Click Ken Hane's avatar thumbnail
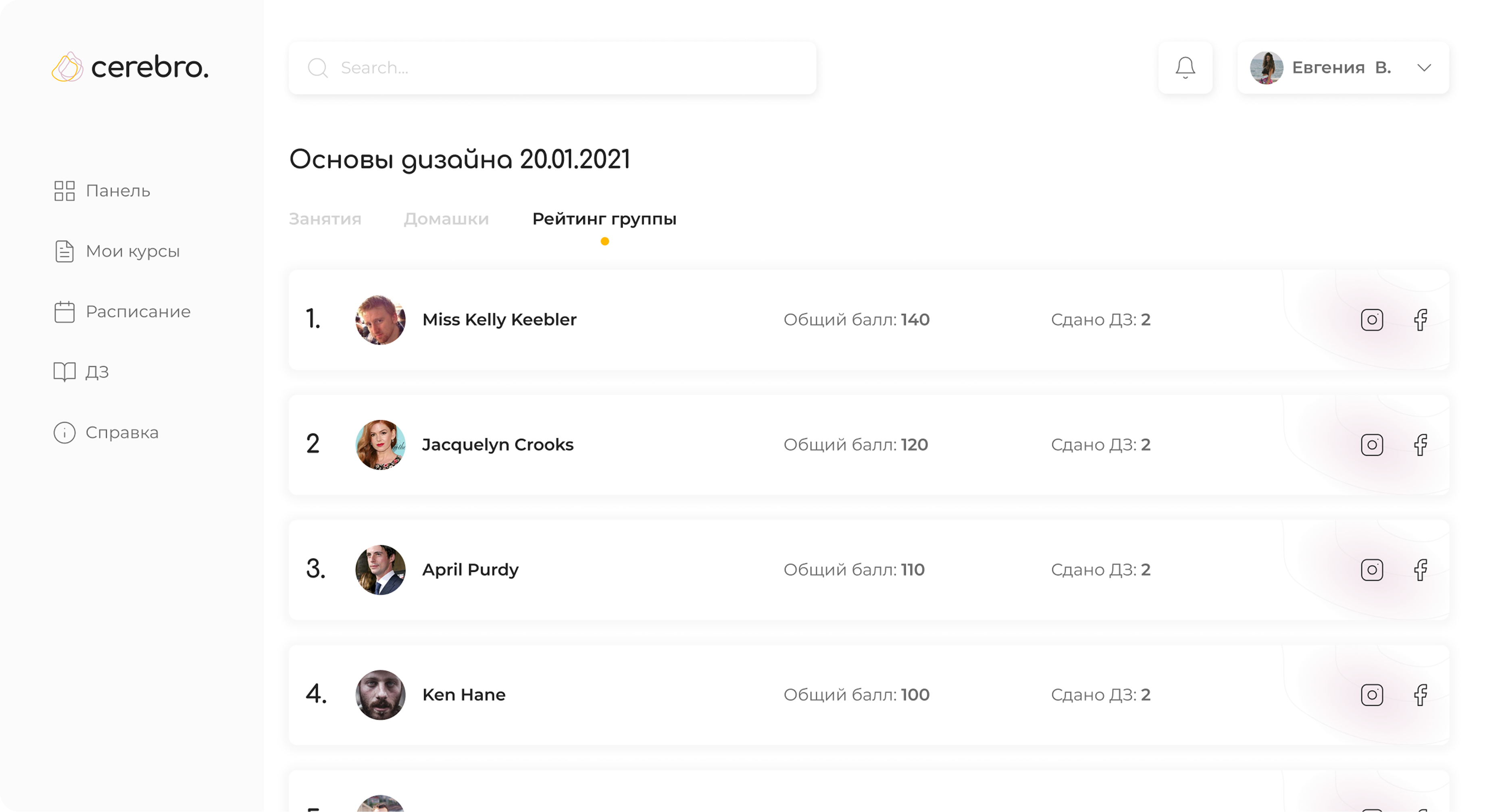This screenshot has height=812, width=1502. coord(380,695)
